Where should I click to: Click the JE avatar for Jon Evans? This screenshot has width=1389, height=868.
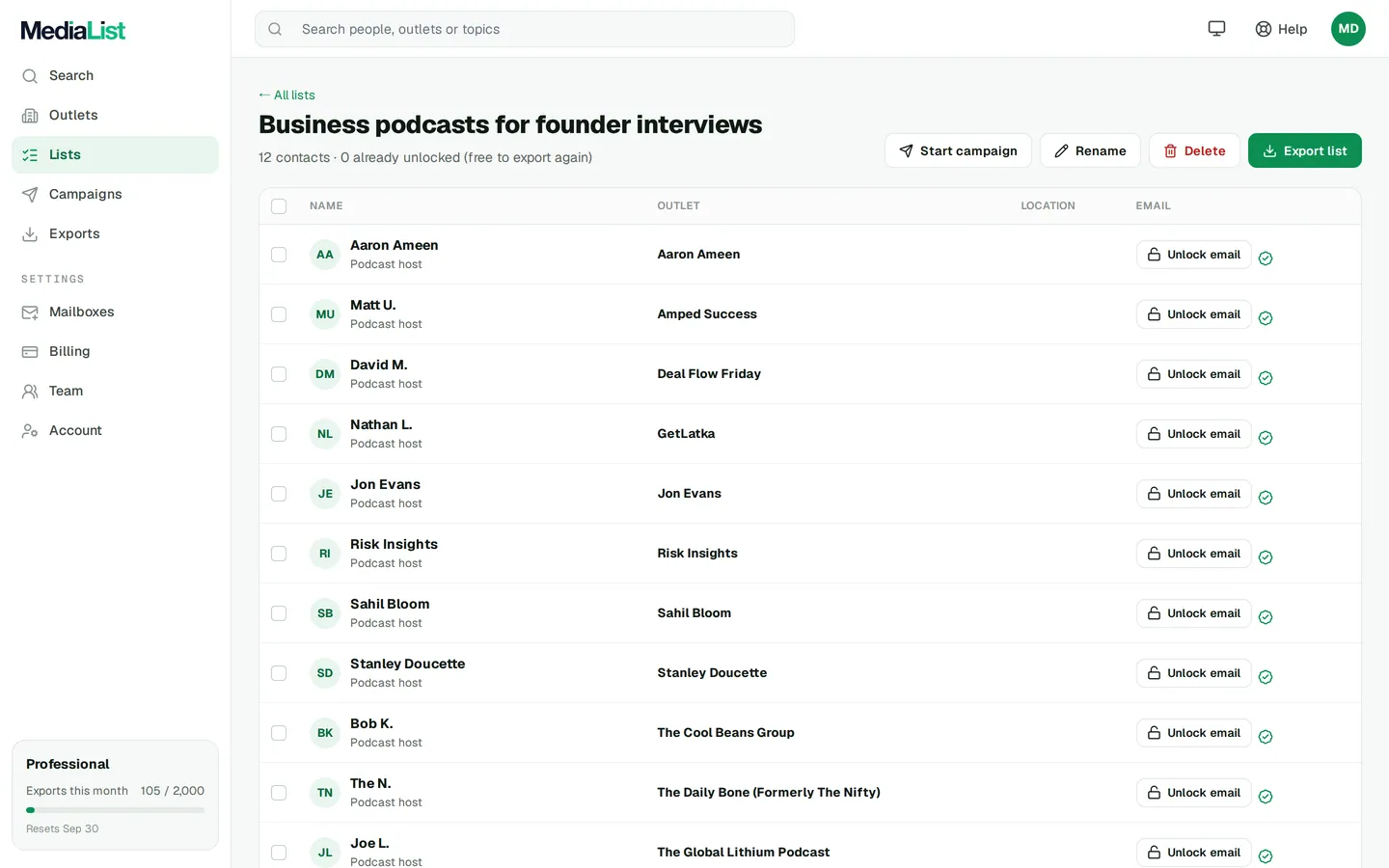coord(325,494)
